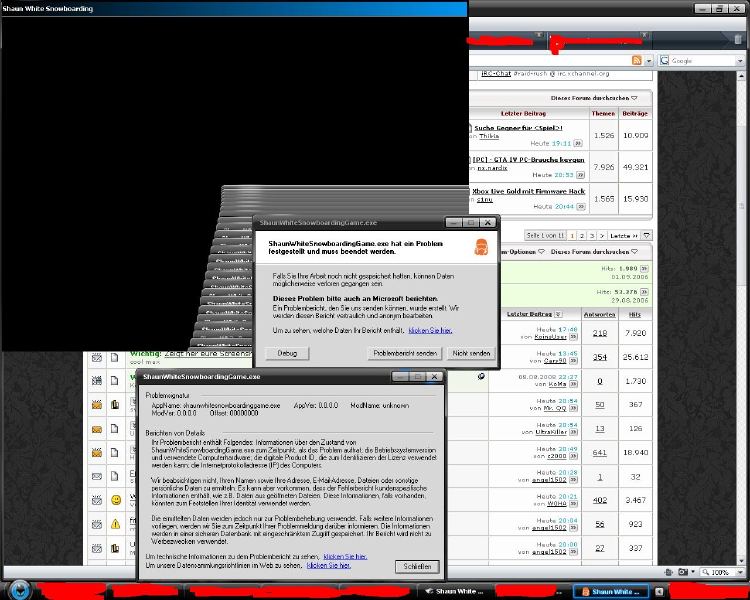Click the smiley thread icon in forum list
This screenshot has width=750, height=600.
click(115, 499)
